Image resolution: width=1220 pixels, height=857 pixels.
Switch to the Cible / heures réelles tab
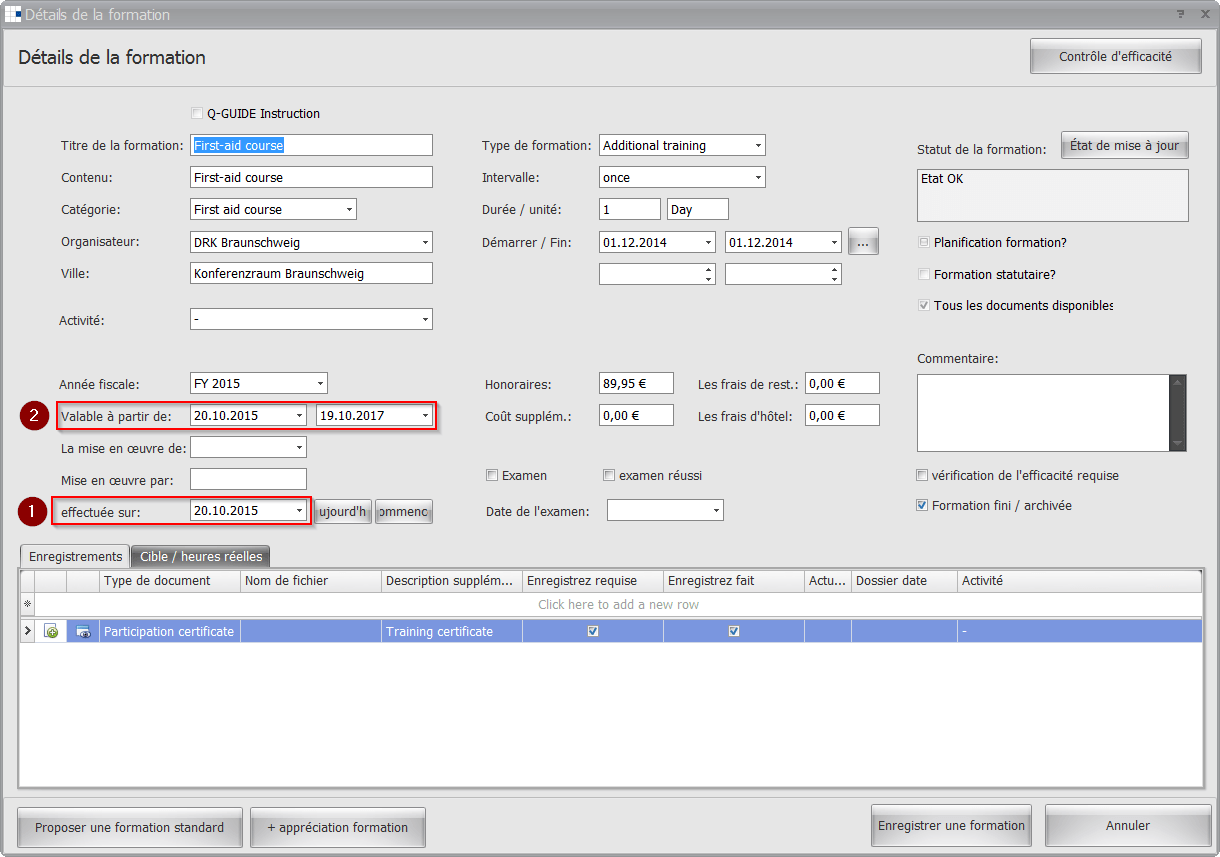(x=201, y=556)
